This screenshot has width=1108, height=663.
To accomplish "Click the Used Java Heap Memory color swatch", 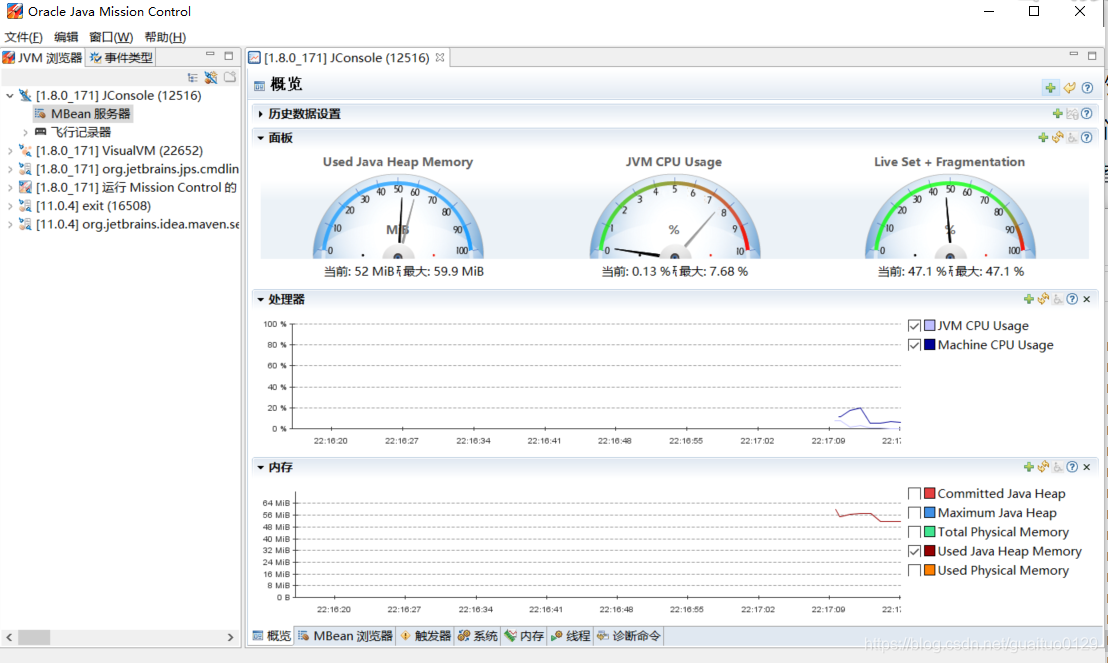I will point(930,551).
